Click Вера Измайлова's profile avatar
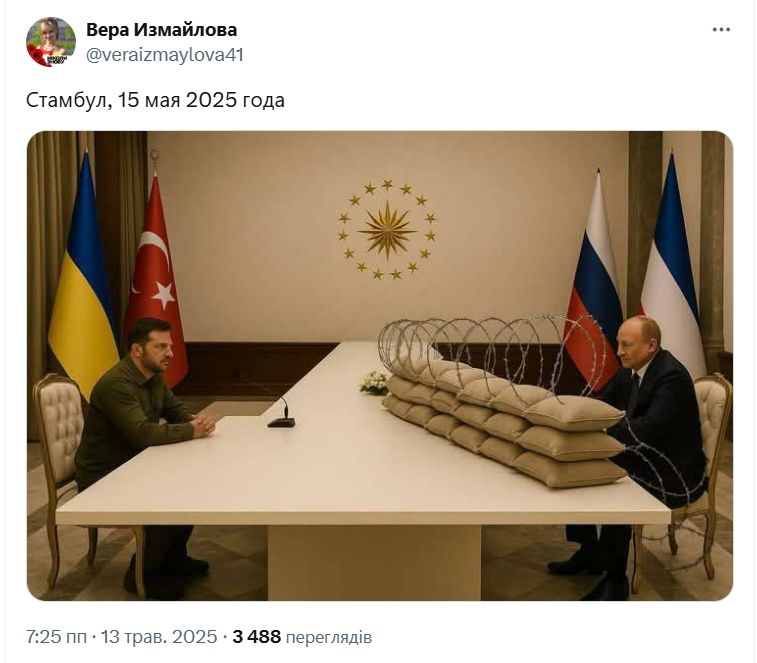 tap(51, 42)
